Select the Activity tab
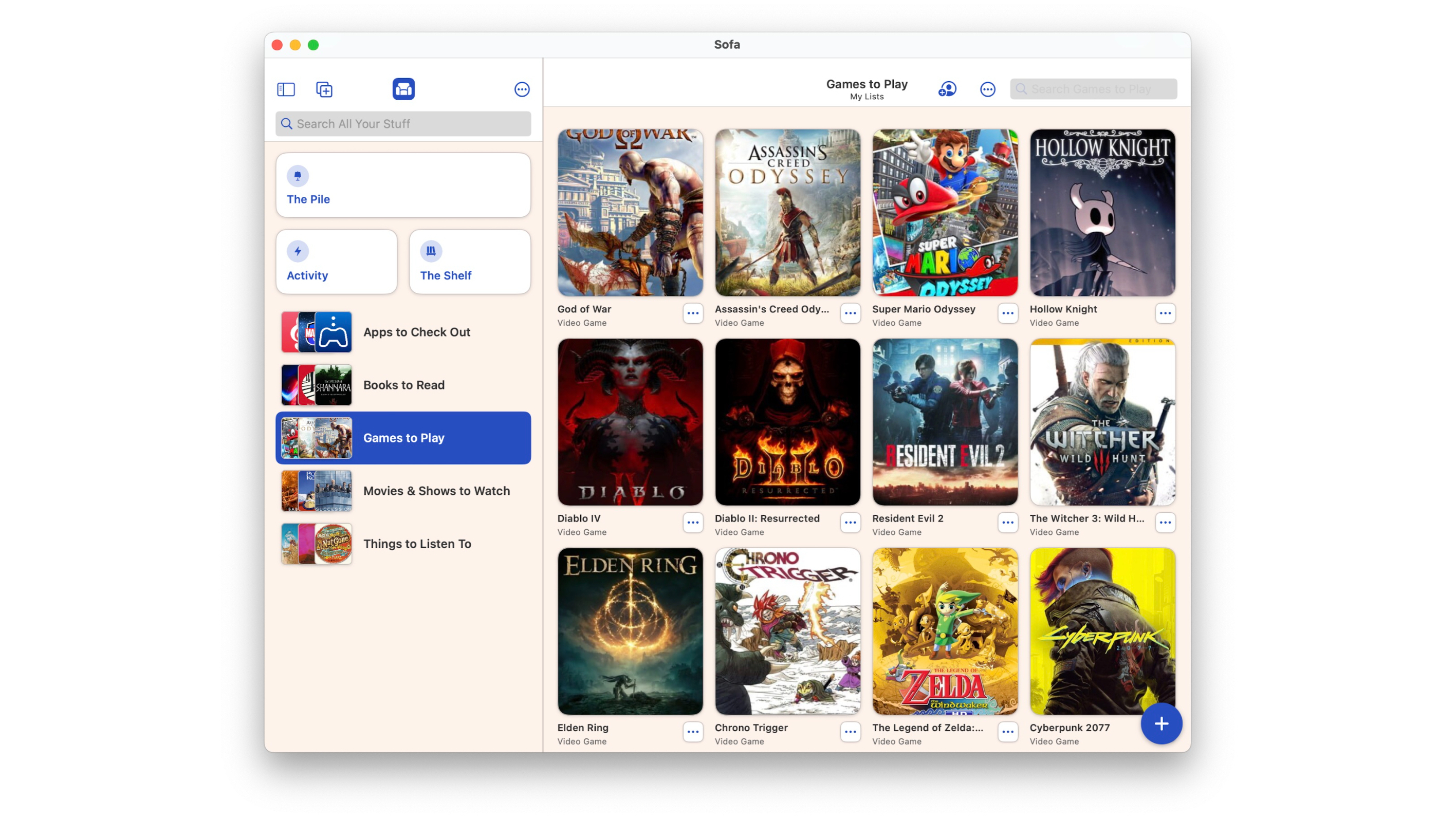1456x819 pixels. coord(336,261)
